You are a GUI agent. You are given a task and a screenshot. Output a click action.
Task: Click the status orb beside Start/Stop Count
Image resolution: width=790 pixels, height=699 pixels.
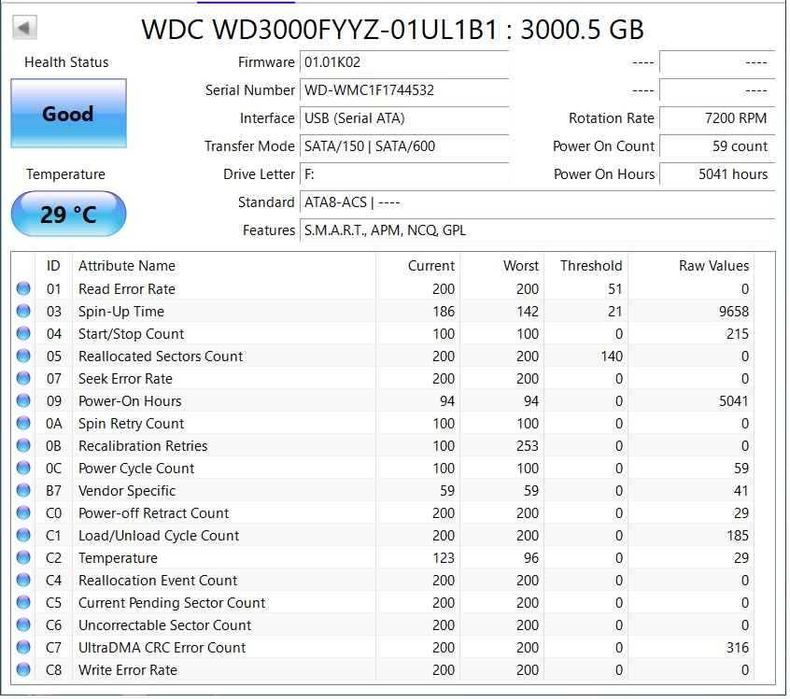[23, 334]
